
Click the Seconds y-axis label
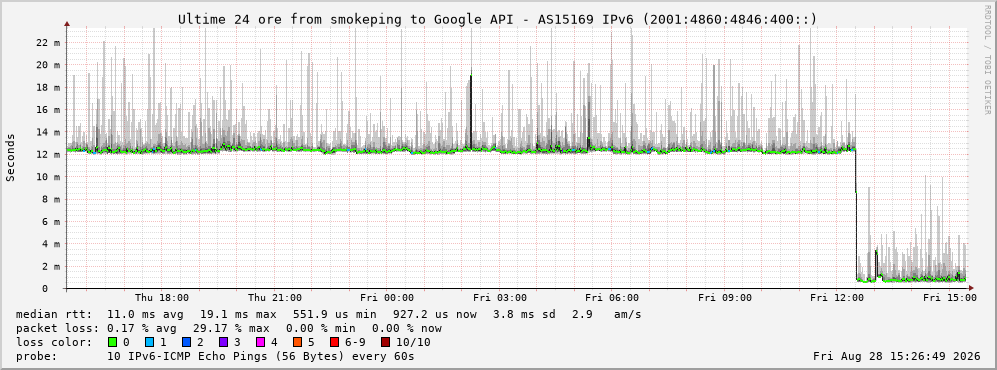point(11,157)
